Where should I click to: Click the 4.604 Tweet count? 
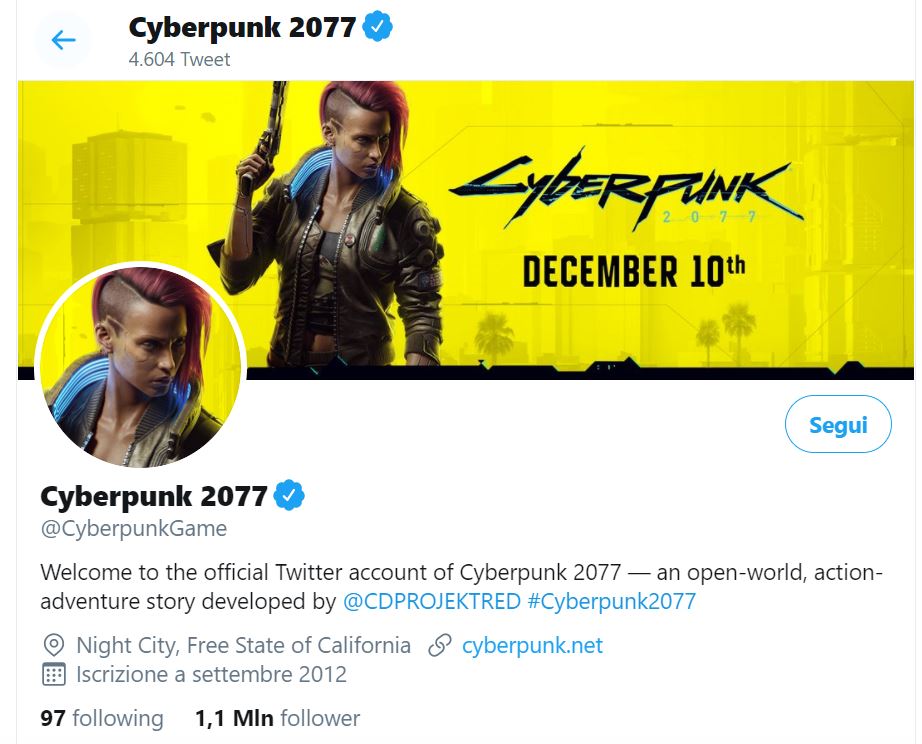pyautogui.click(x=179, y=60)
